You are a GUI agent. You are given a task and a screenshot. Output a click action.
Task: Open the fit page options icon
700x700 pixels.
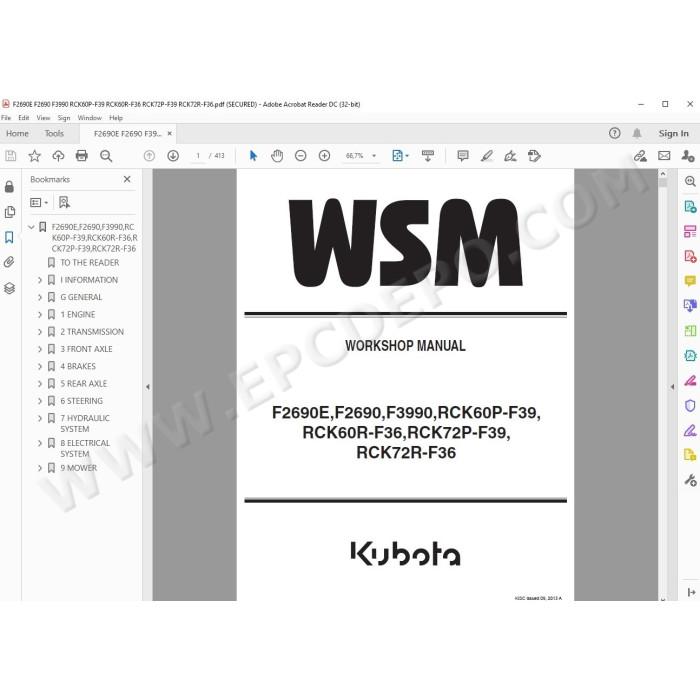click(x=400, y=156)
